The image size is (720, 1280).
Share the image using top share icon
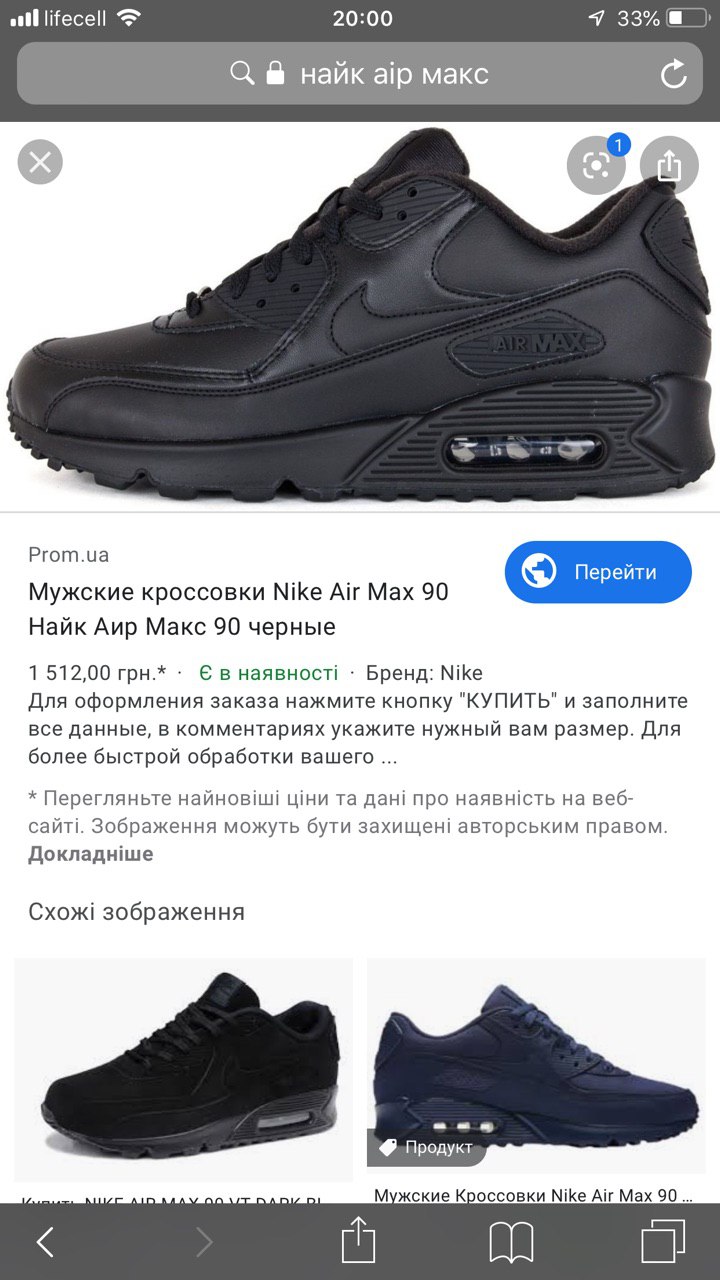click(x=669, y=165)
